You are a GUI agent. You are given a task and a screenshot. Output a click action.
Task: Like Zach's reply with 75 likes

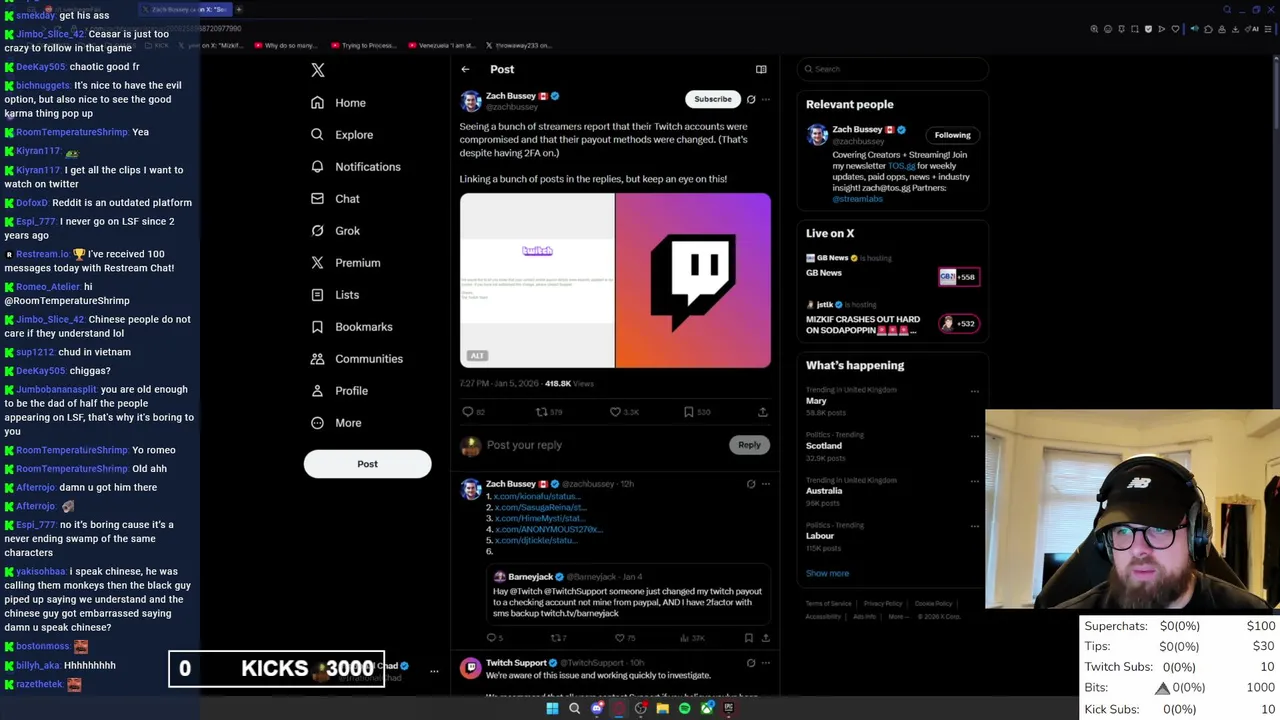[624, 638]
